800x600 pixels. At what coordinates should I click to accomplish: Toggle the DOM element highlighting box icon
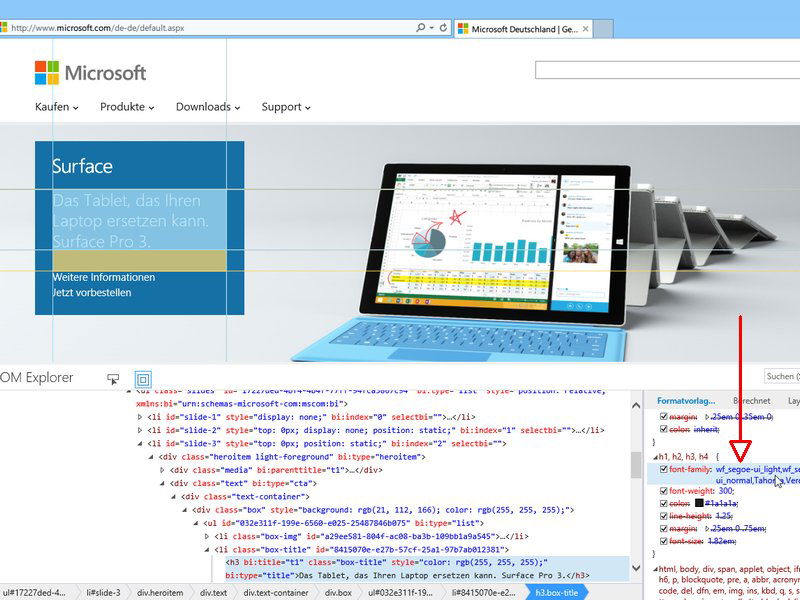[x=143, y=379]
